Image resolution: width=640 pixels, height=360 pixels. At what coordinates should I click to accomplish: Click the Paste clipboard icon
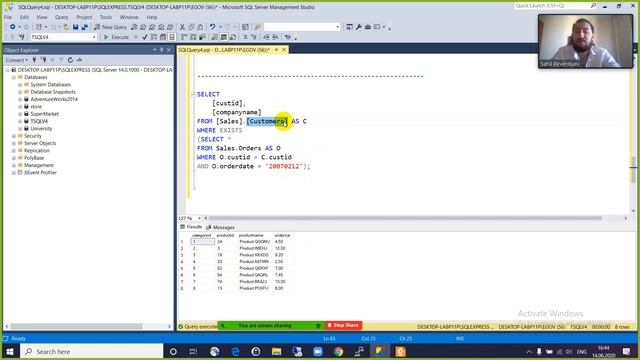[200, 27]
